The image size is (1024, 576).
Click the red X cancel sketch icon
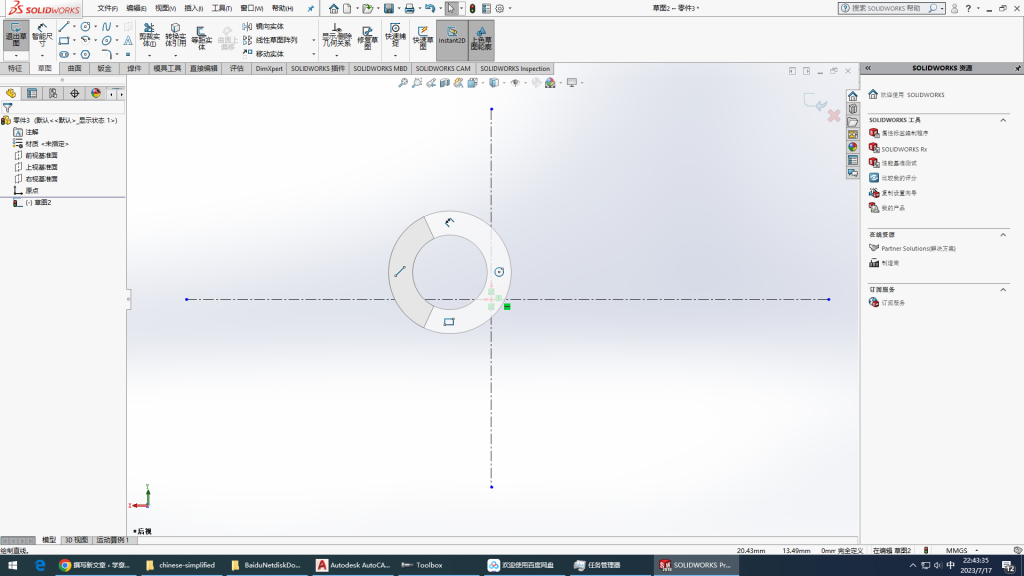pyautogui.click(x=833, y=116)
